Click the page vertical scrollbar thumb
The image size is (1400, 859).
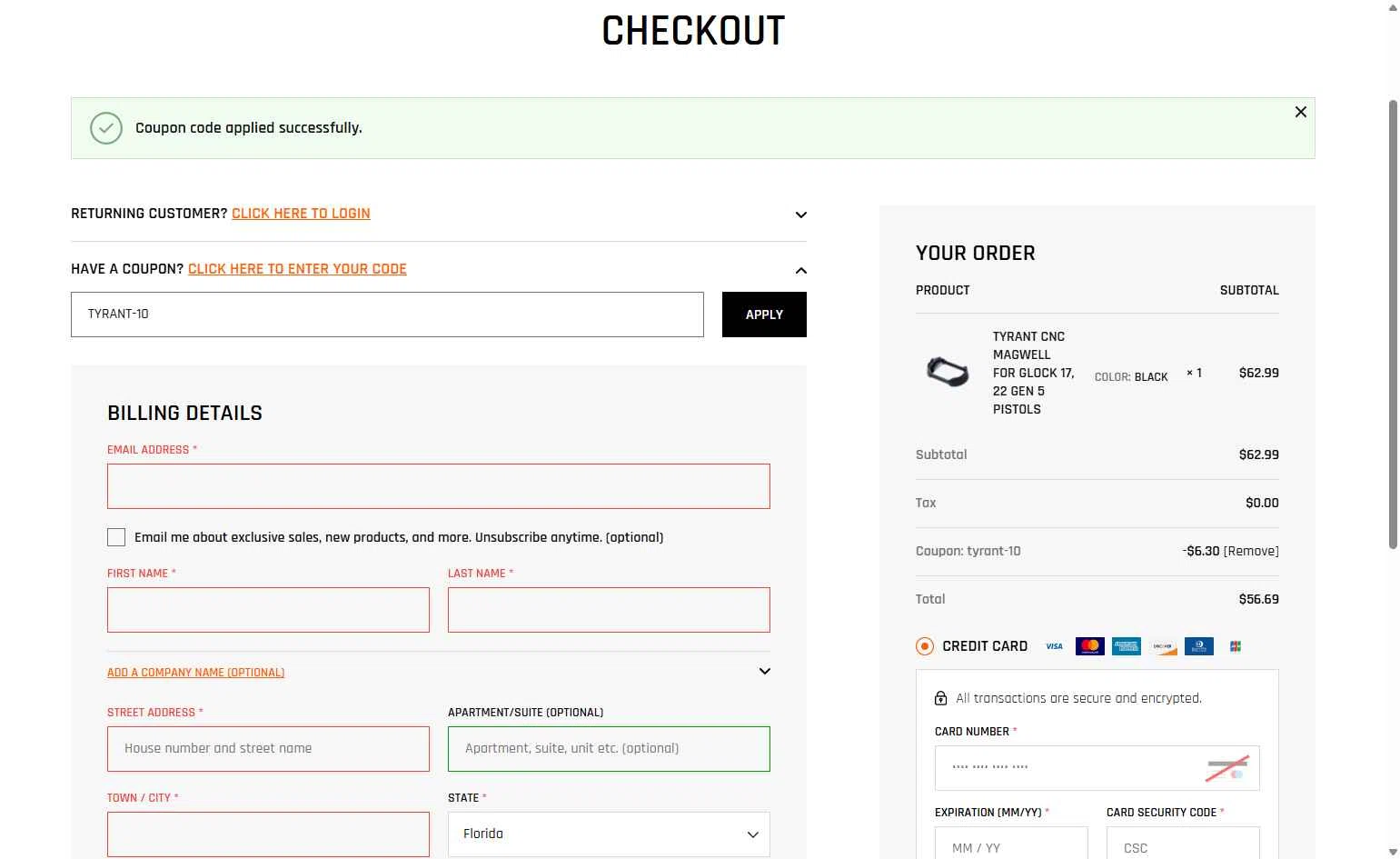(1393, 325)
